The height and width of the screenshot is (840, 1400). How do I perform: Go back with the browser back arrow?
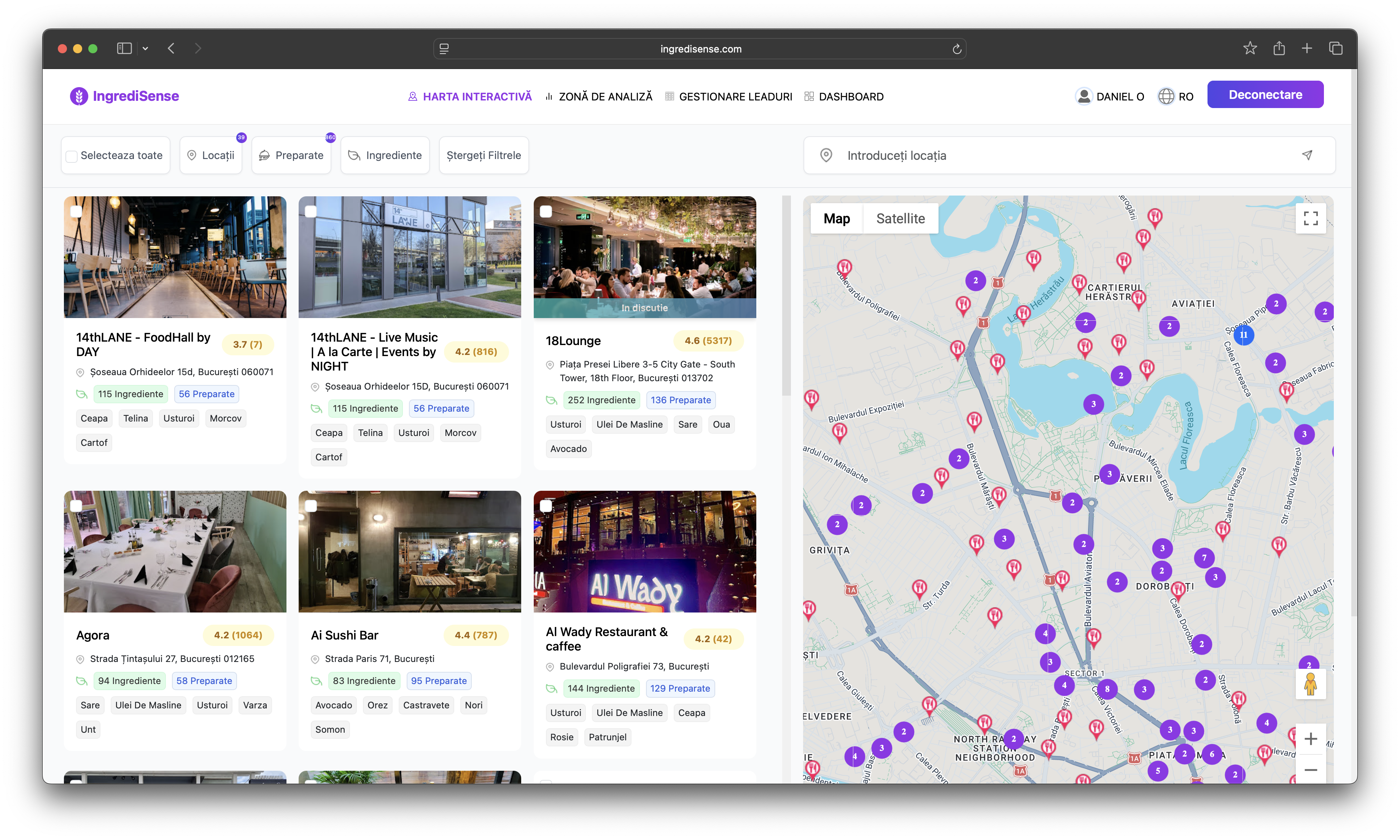(171, 49)
